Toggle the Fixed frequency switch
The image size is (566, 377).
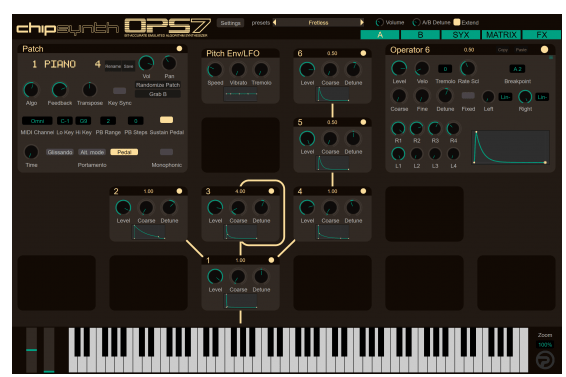tap(468, 96)
